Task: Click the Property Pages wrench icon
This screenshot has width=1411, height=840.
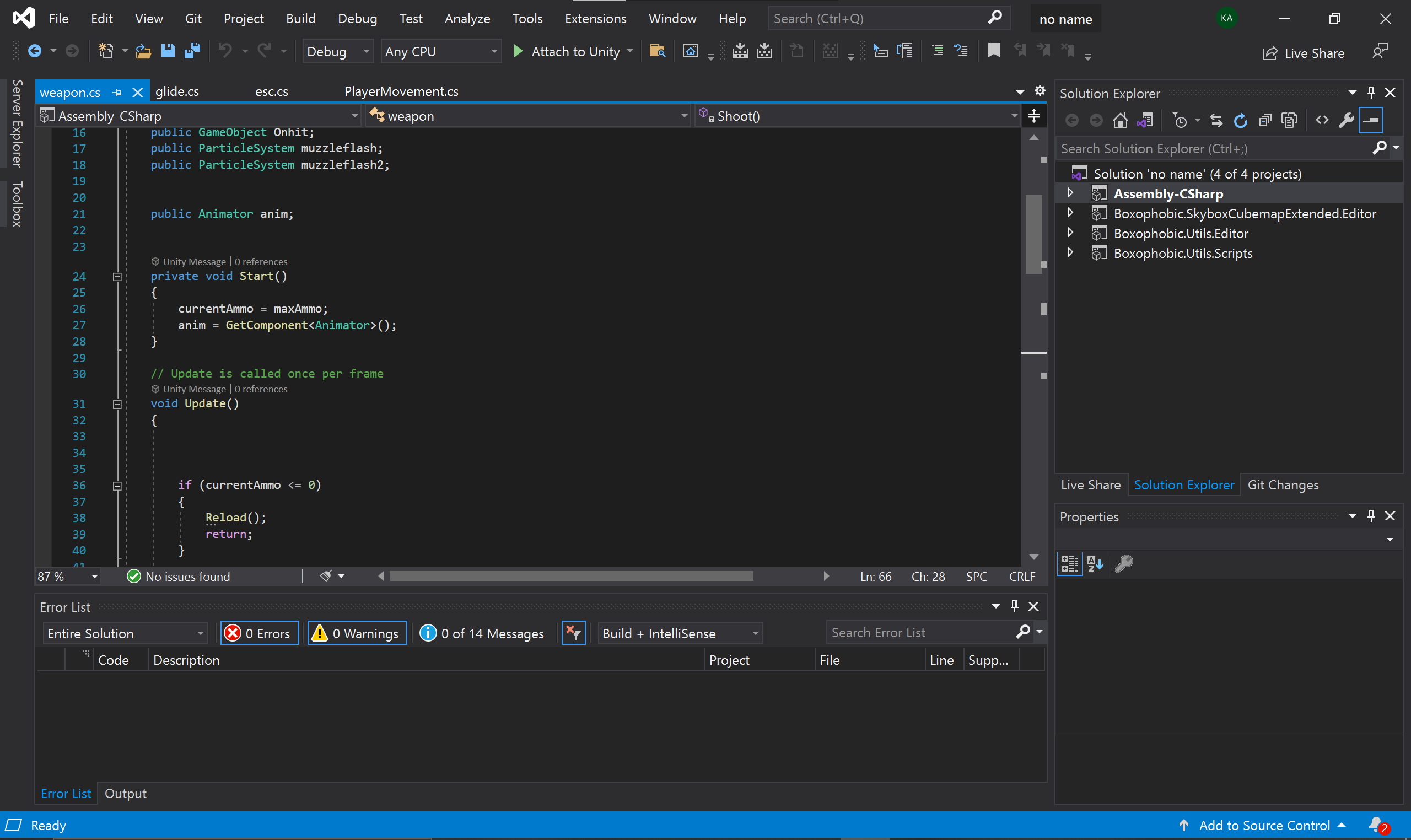Action: point(1123,563)
